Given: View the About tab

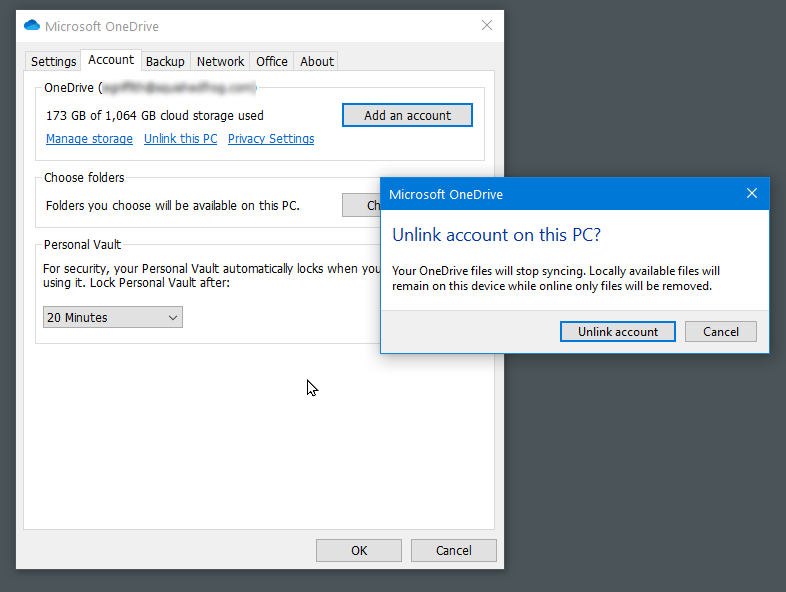Looking at the screenshot, I should tap(316, 61).
